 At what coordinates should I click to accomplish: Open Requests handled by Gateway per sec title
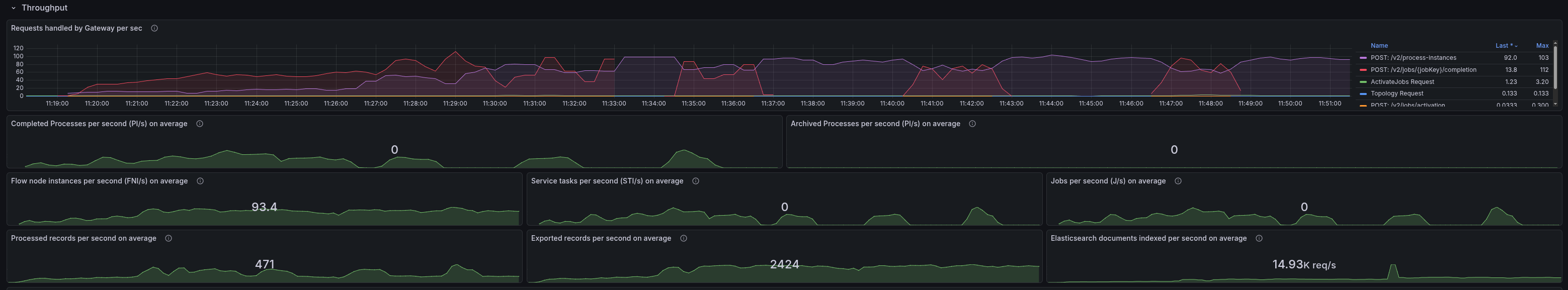(x=76, y=29)
